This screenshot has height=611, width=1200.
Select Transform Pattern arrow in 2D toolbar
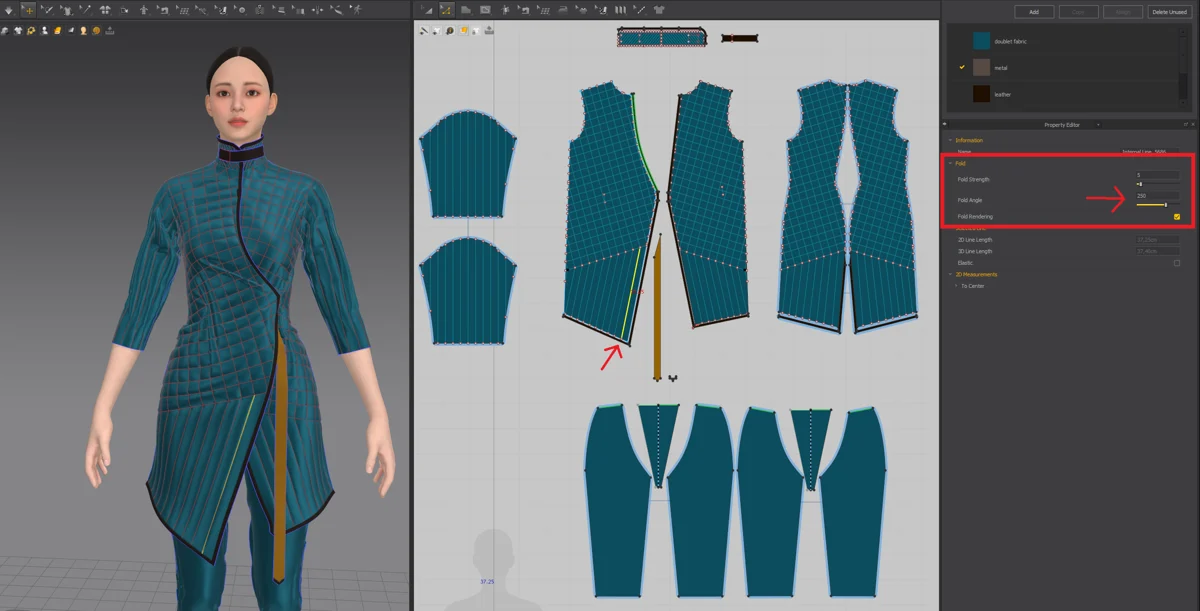[x=426, y=10]
